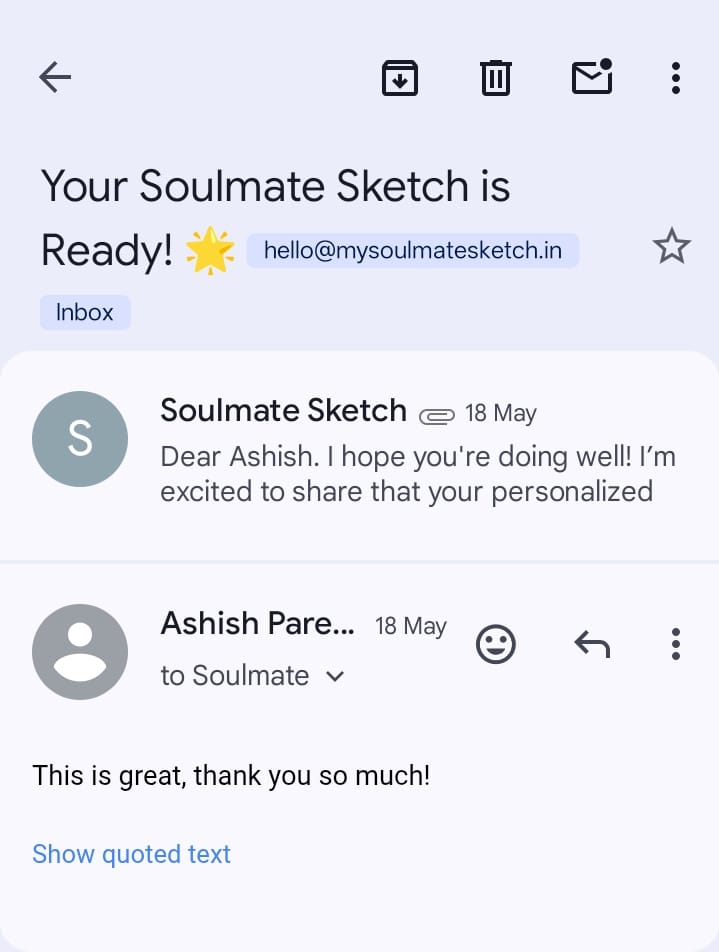Tap the "Ashish Pare..." sender name
Image resolution: width=719 pixels, height=952 pixels.
(x=257, y=624)
